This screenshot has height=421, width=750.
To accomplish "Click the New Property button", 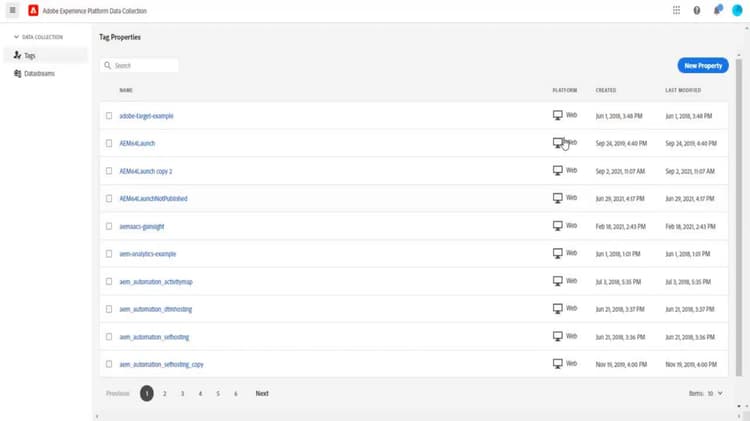I will [702, 66].
